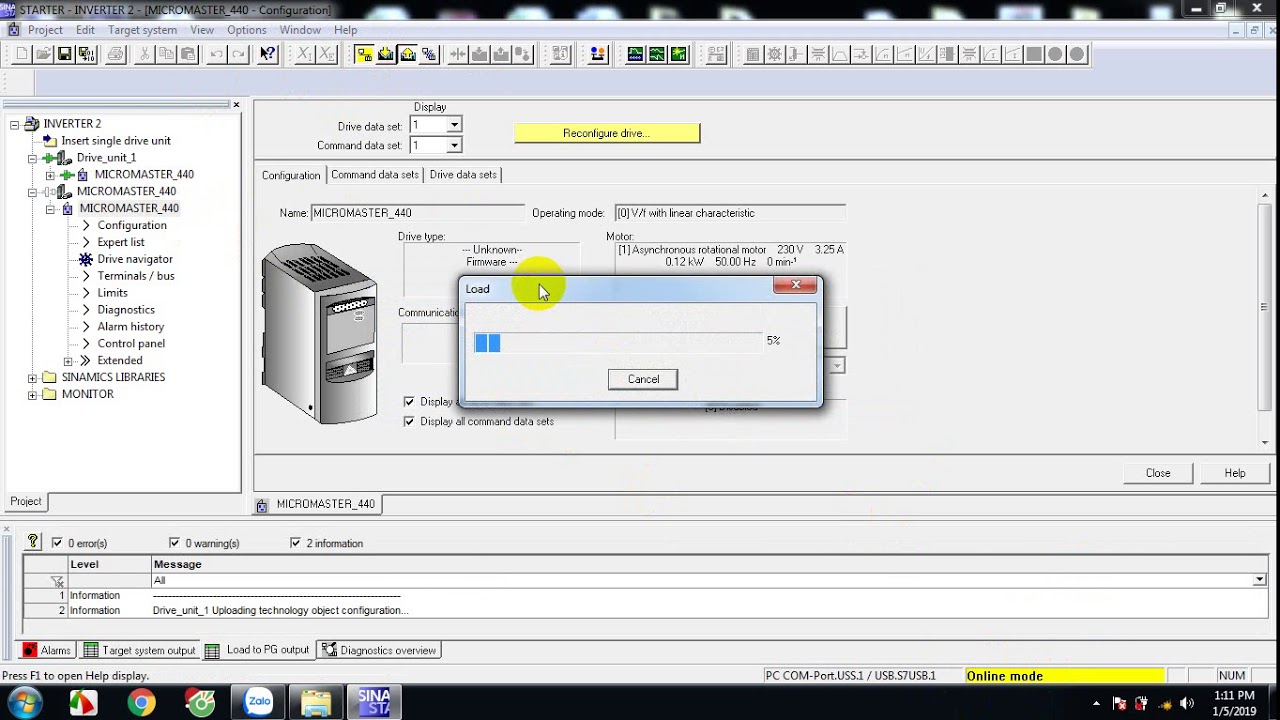Click the Drive navigator tree icon
The image size is (1280, 720).
pos(86,259)
